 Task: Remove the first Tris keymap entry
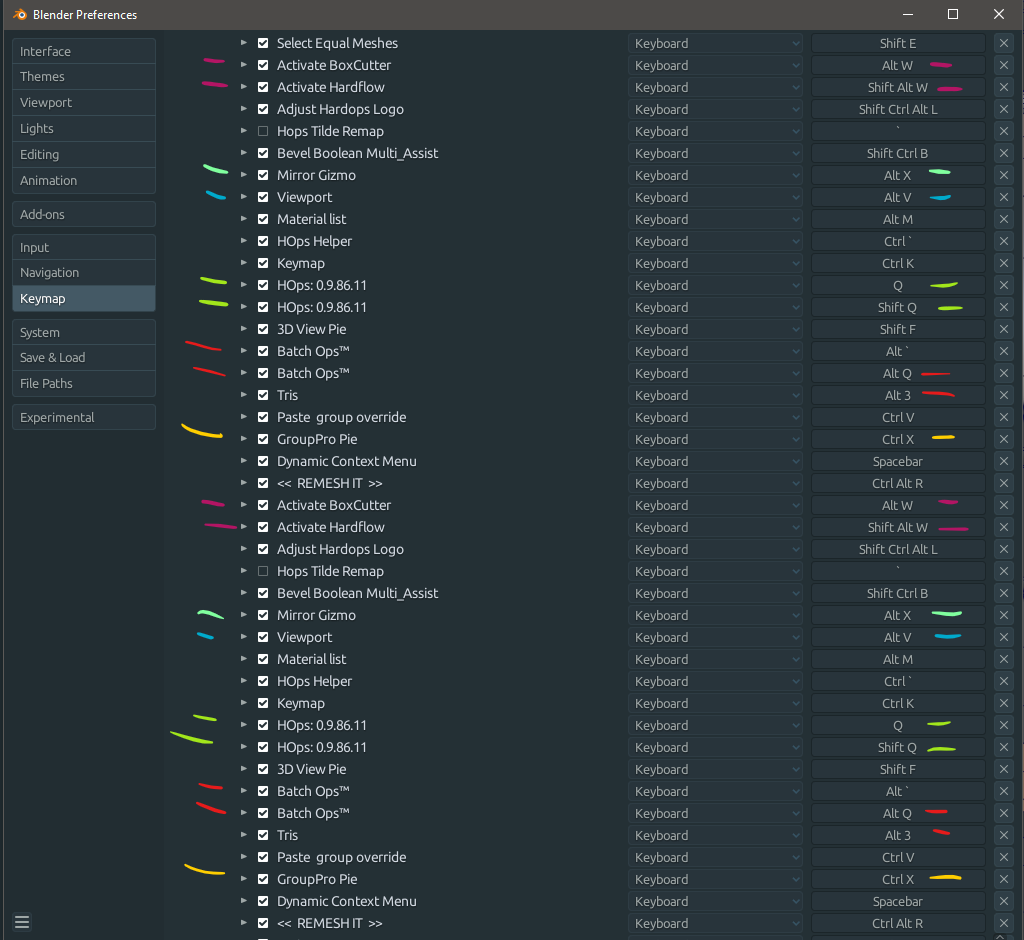coord(1004,395)
